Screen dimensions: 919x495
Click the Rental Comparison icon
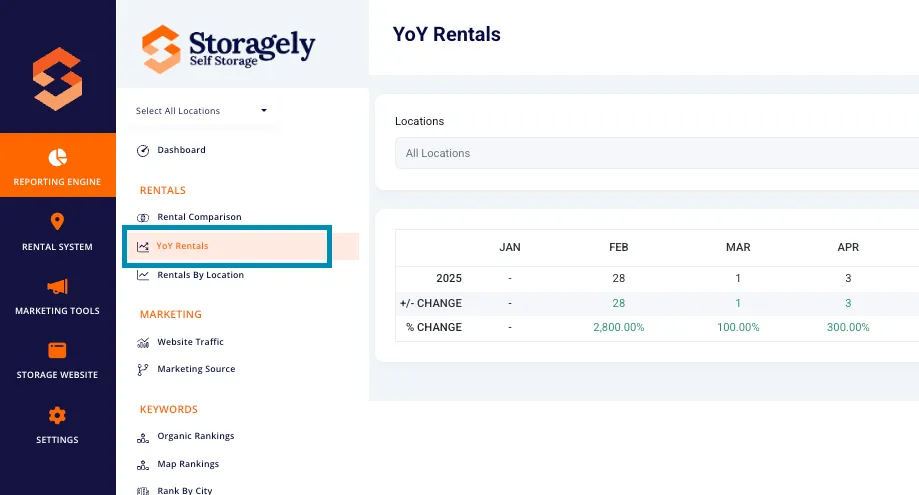143,217
